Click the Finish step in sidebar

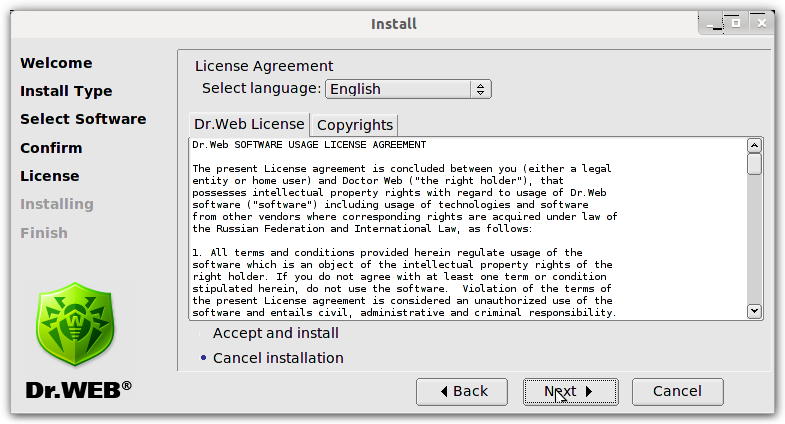[44, 233]
